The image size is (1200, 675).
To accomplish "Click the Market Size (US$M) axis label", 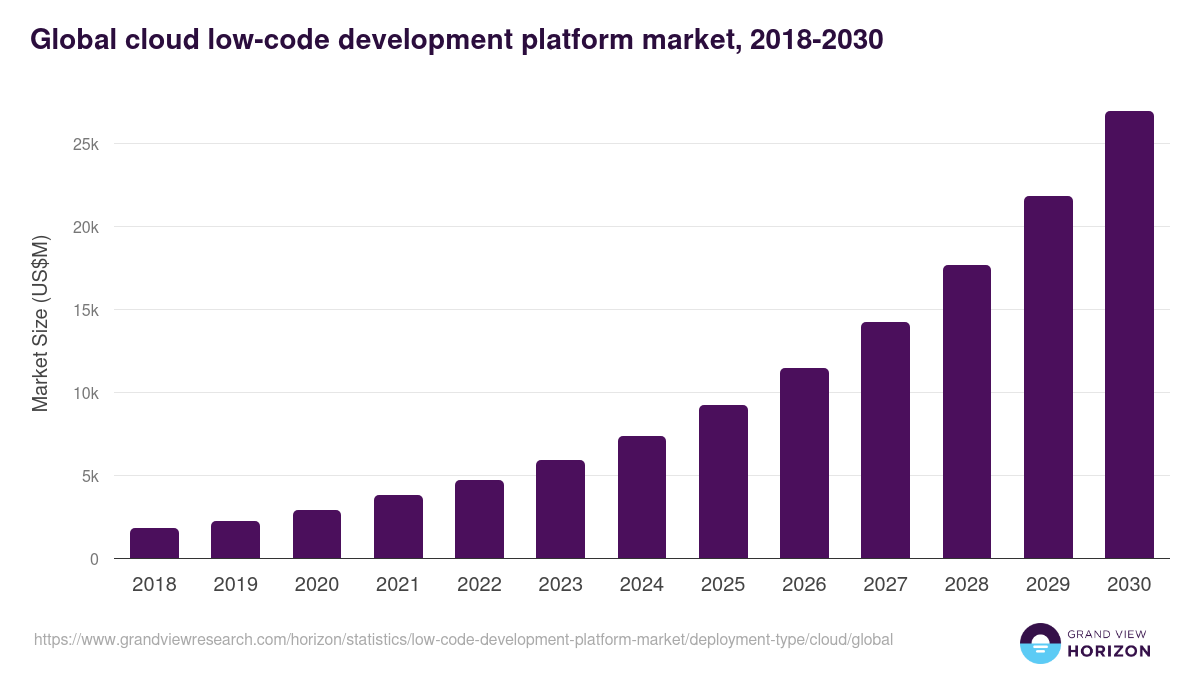I will 40,323.
